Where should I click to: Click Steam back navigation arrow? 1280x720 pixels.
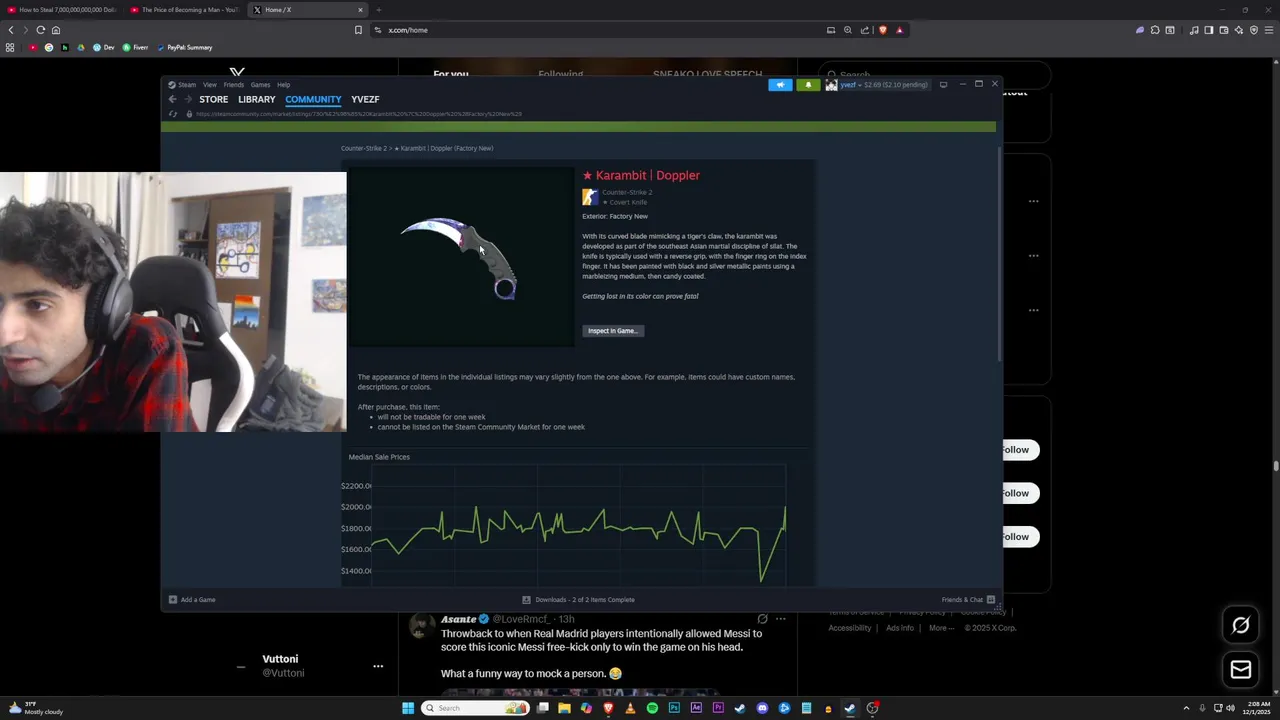coord(172,99)
